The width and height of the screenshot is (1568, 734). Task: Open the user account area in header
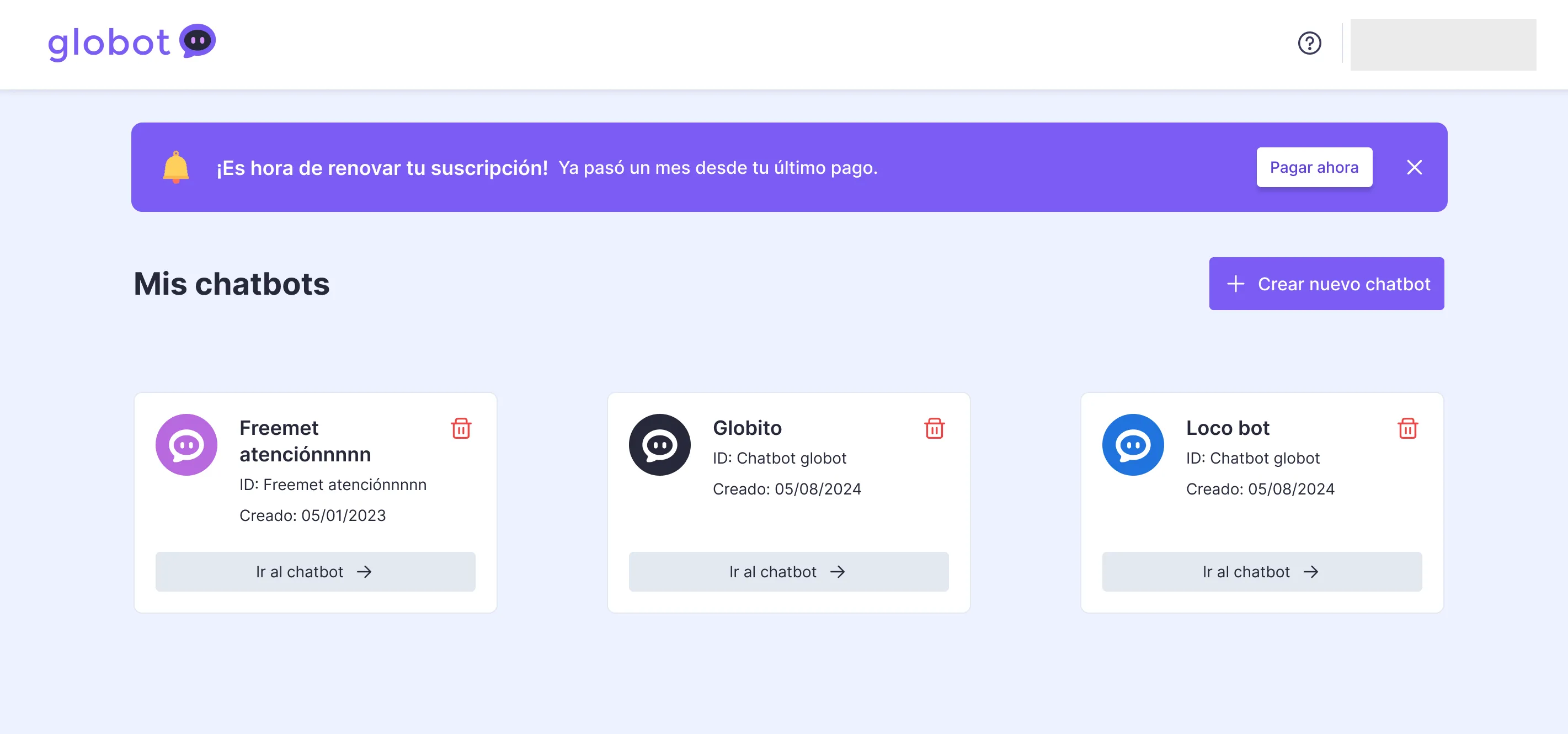coord(1443,45)
